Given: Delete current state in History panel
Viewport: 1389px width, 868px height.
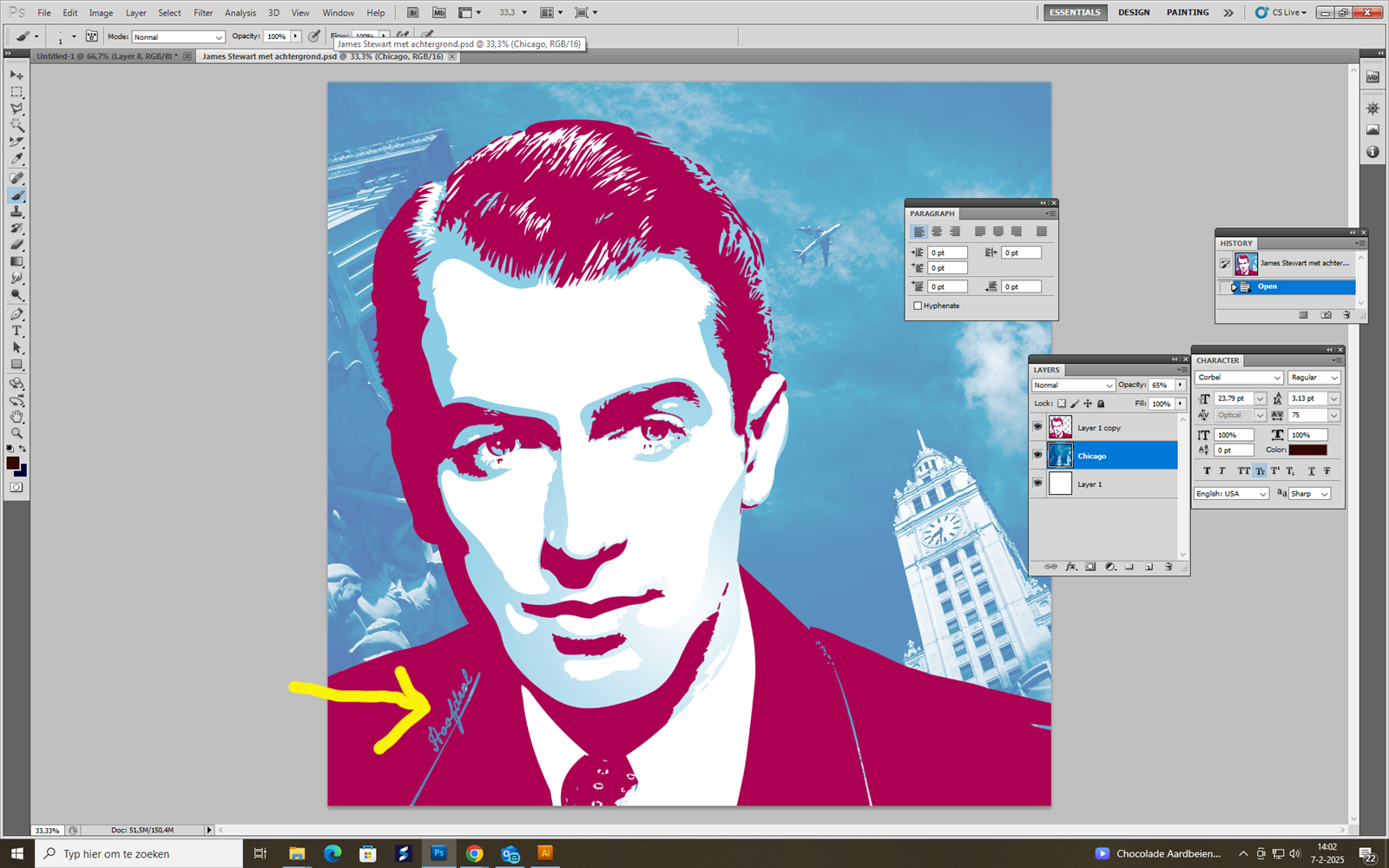Looking at the screenshot, I should pyautogui.click(x=1346, y=315).
